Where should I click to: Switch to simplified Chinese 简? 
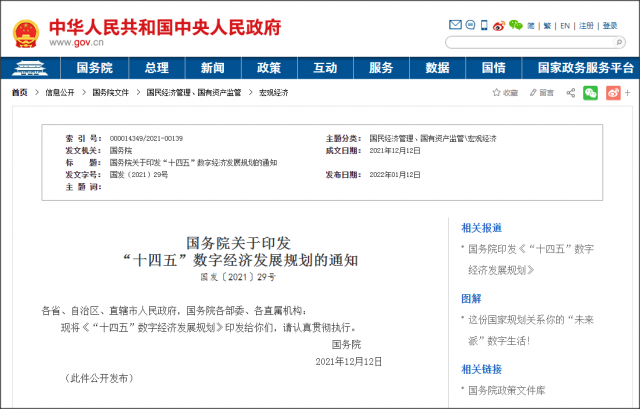pyautogui.click(x=531, y=26)
